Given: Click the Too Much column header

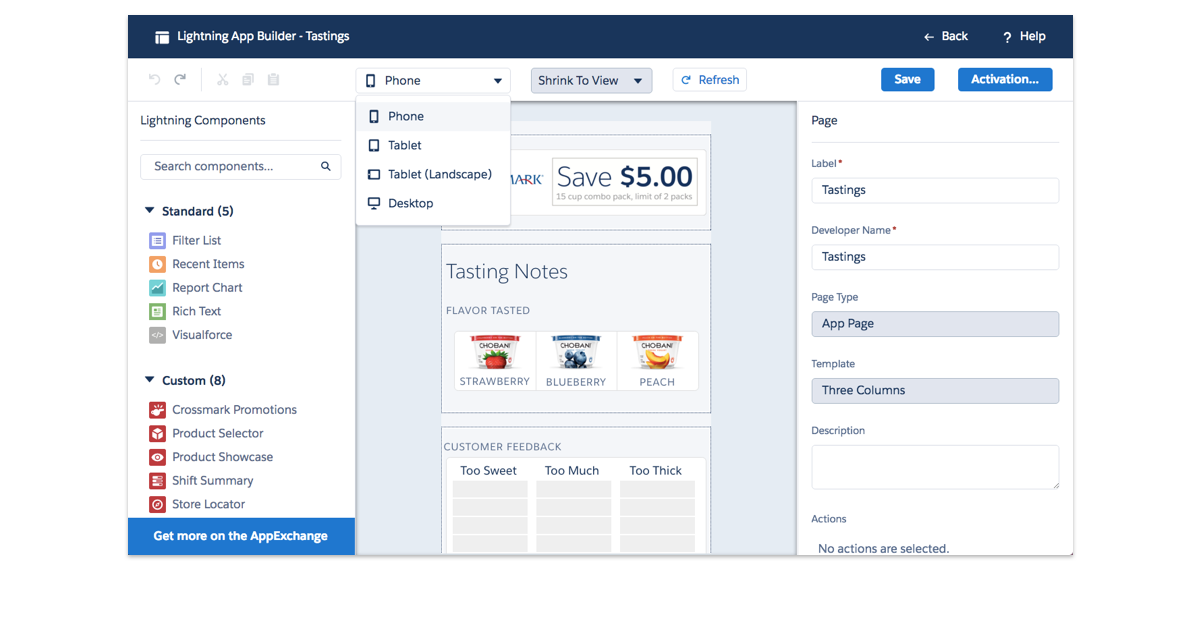Looking at the screenshot, I should (x=571, y=471).
